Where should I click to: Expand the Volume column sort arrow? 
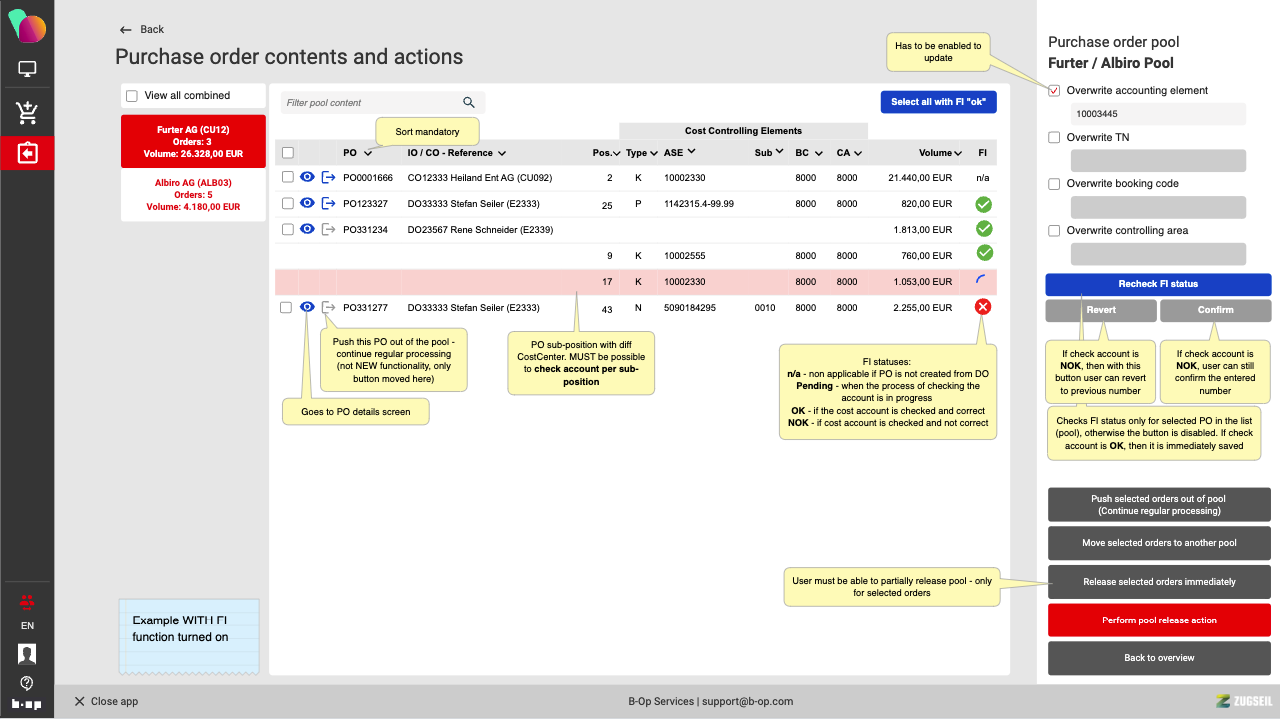pyautogui.click(x=958, y=153)
